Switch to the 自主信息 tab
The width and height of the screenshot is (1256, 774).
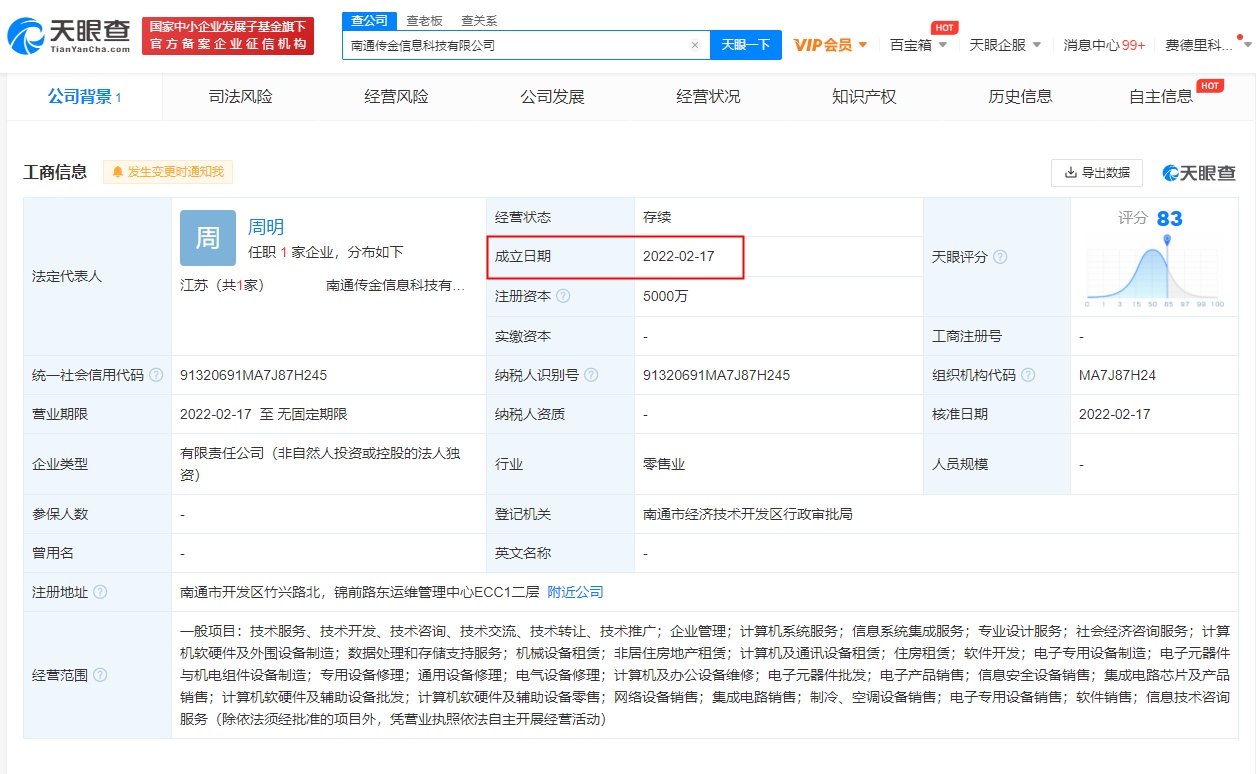coord(1161,97)
